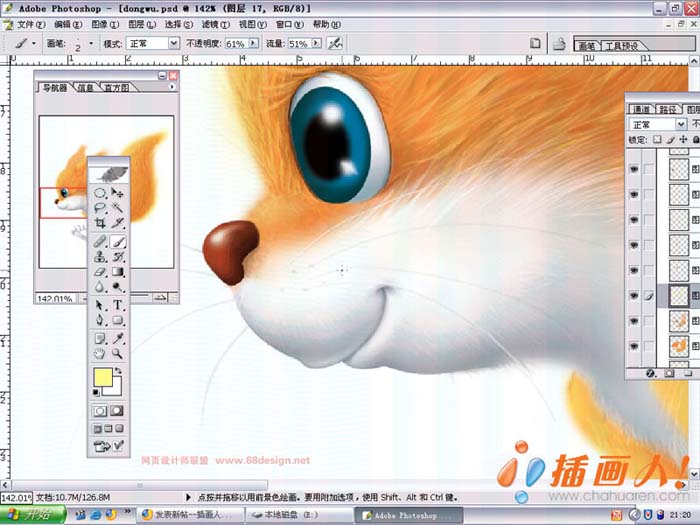The height and width of the screenshot is (525, 700).
Task: Select the History Brush tool
Action: [x=117, y=257]
